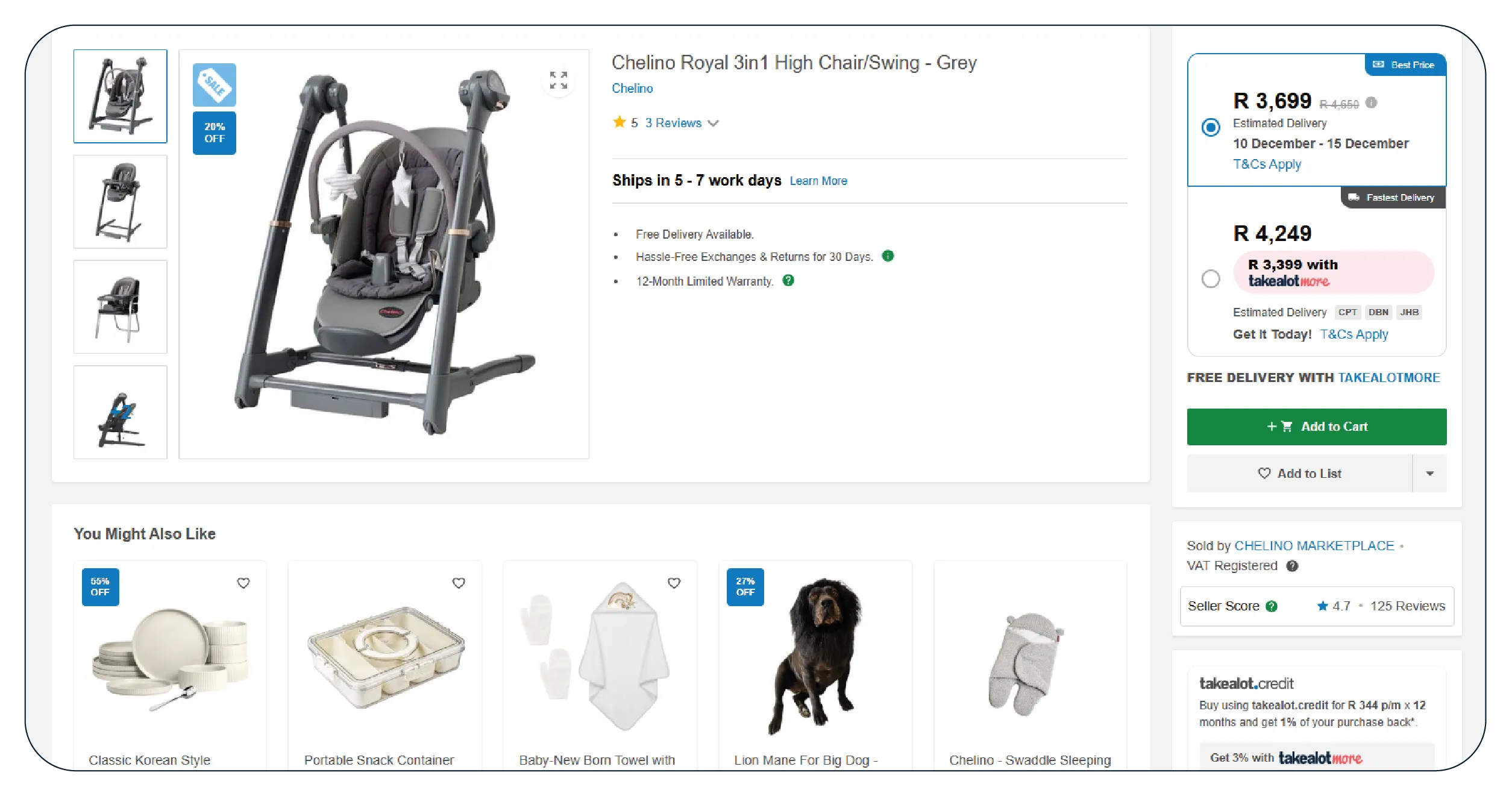The image size is (1512, 796).
Task: Open Seller Score help icon
Action: pyautogui.click(x=1272, y=606)
